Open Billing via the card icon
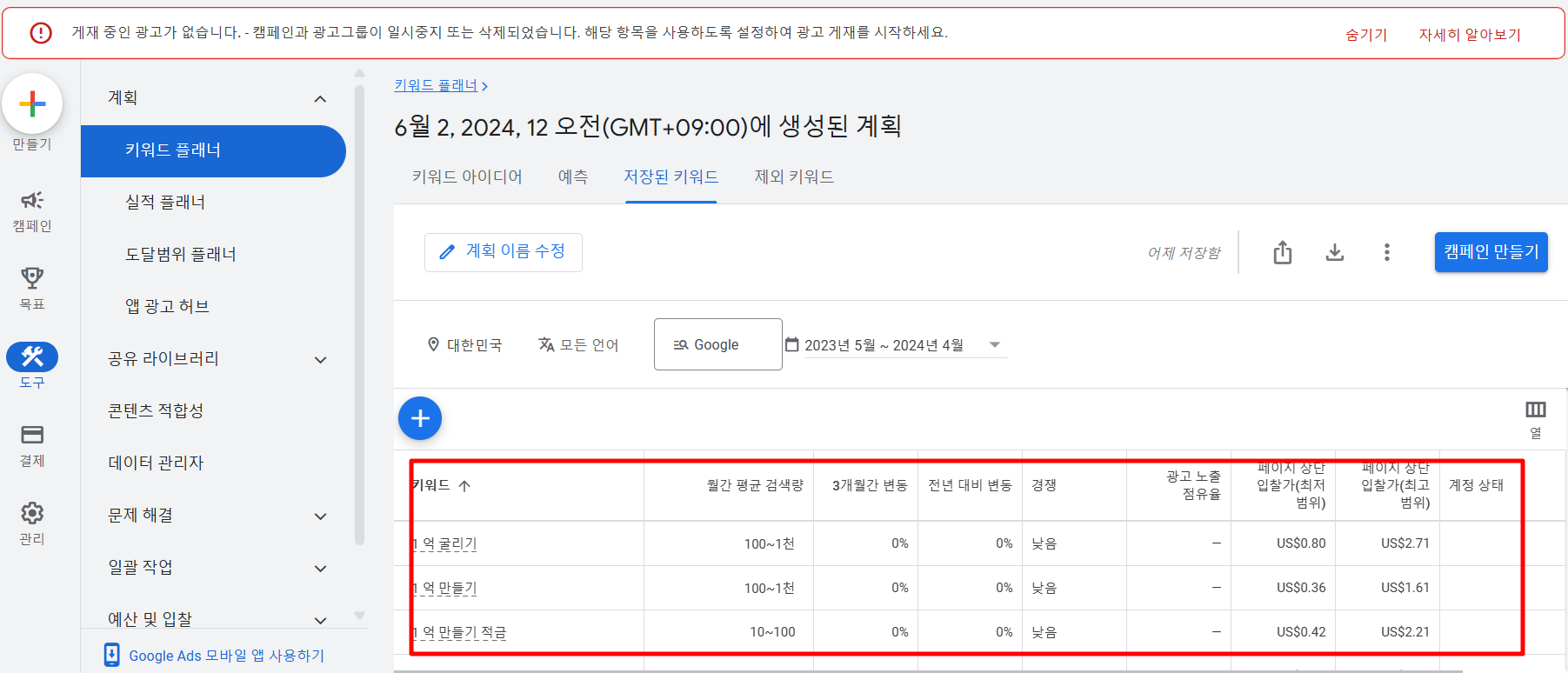Image resolution: width=1568 pixels, height=673 pixels. click(32, 435)
